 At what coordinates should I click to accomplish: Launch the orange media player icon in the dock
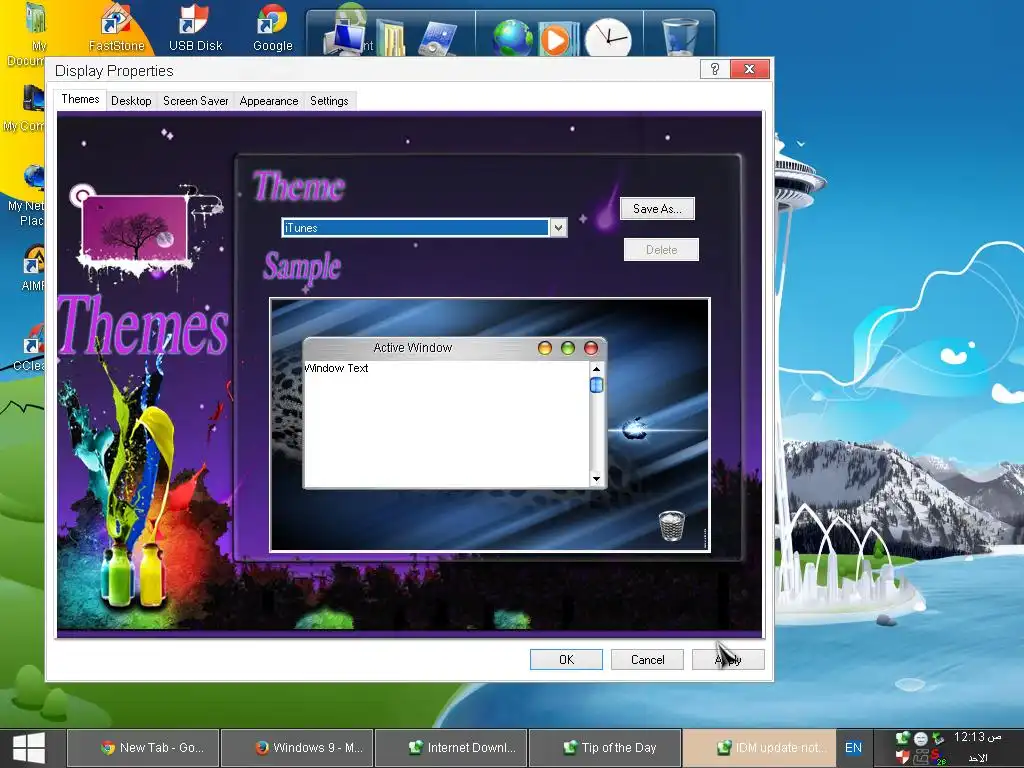click(556, 39)
